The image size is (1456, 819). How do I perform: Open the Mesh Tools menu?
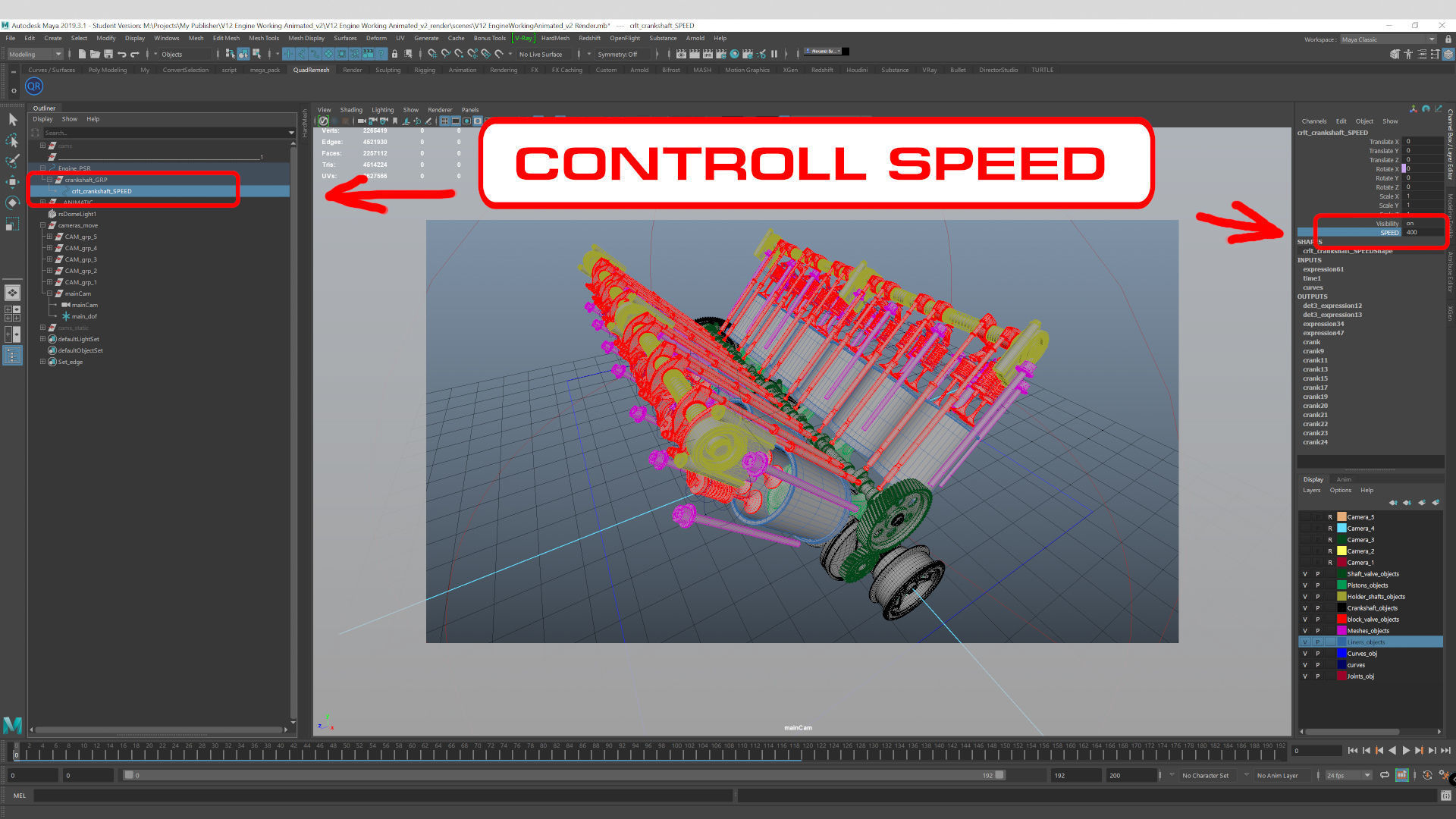pos(264,38)
